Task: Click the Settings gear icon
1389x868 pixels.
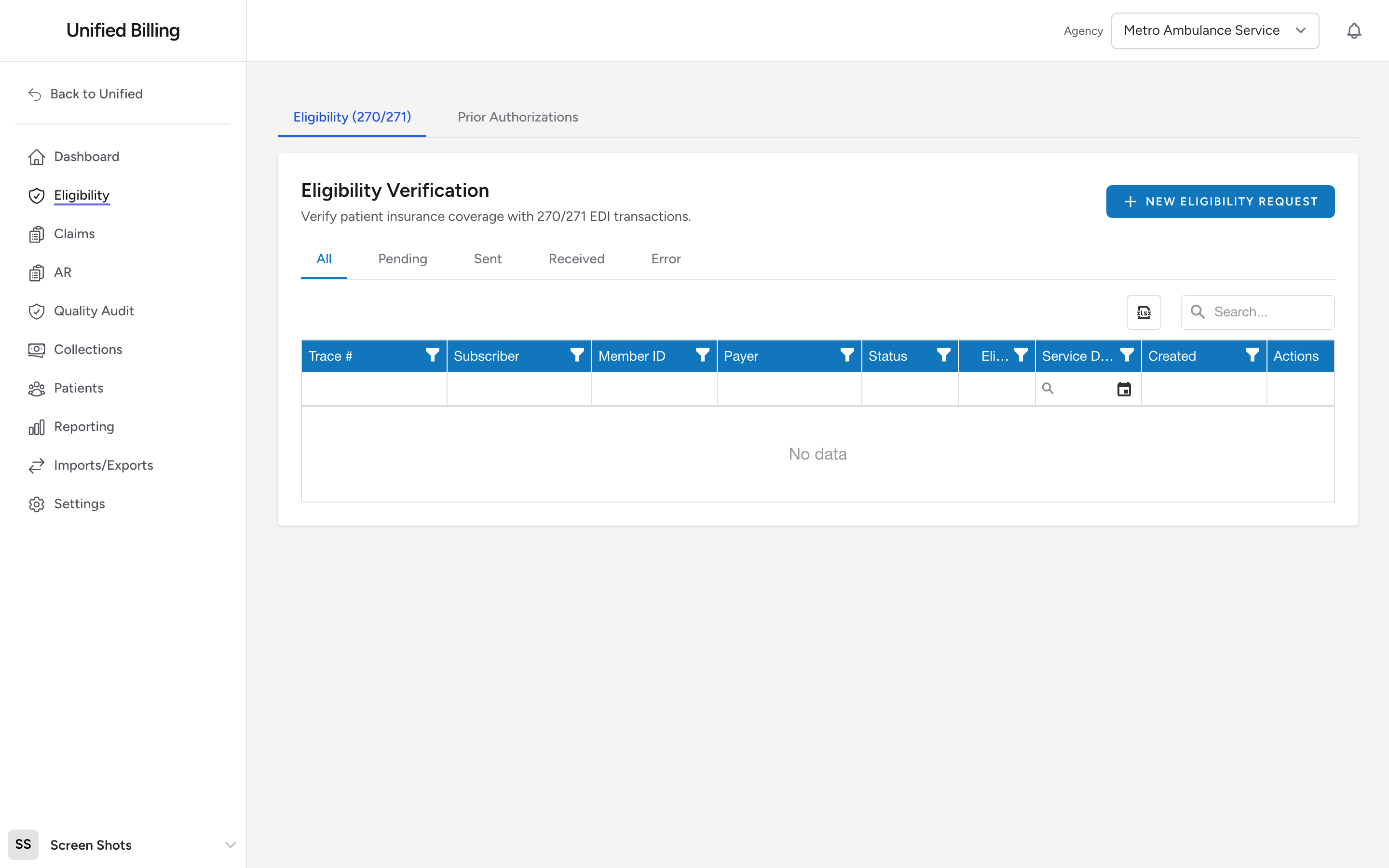Action: (37, 504)
